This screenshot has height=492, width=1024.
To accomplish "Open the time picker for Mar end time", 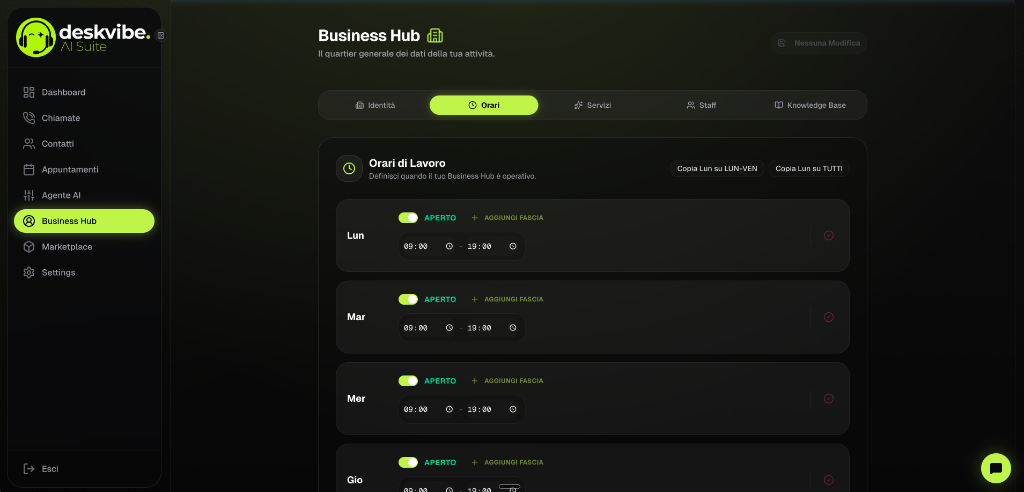I will [x=513, y=328].
